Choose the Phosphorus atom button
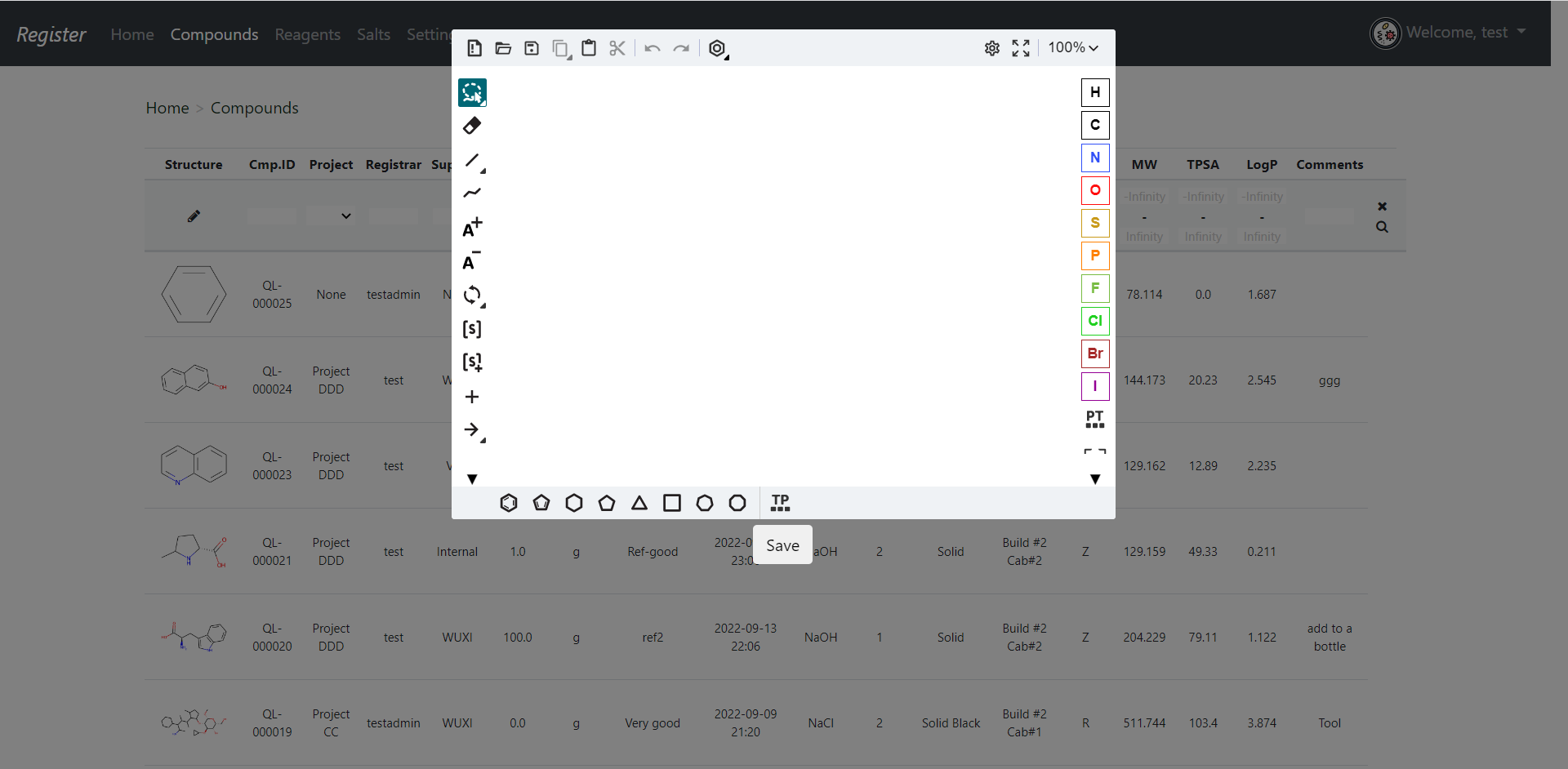The height and width of the screenshot is (769, 1568). point(1095,256)
